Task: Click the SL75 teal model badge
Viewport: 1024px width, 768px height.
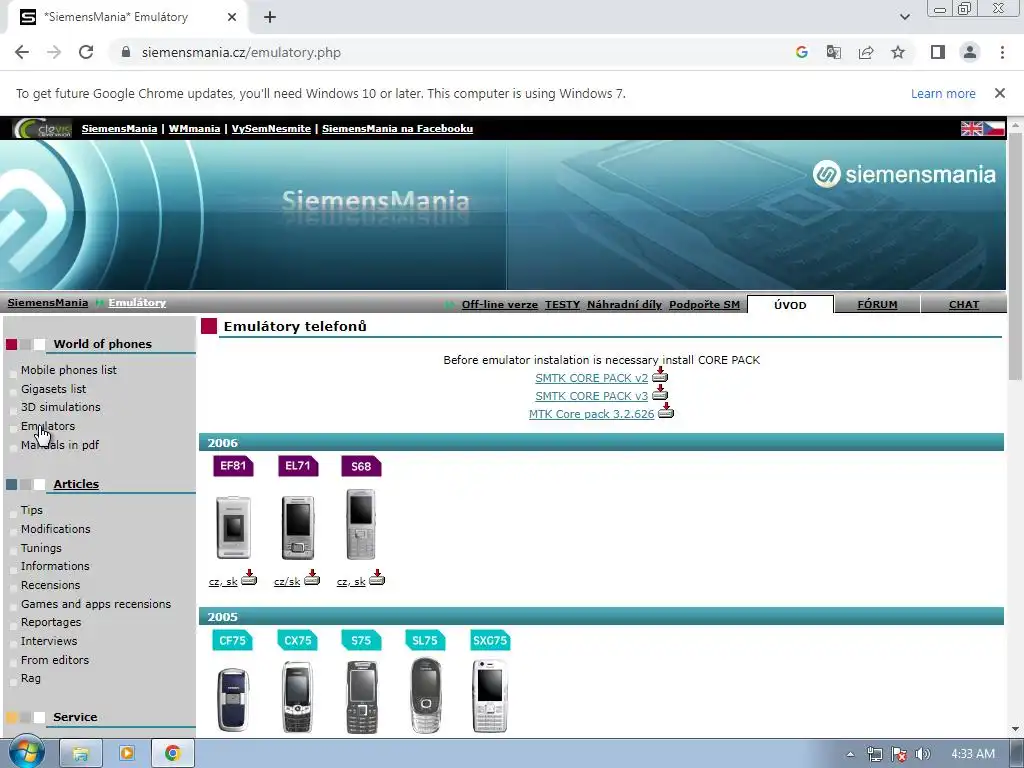Action: (x=425, y=641)
